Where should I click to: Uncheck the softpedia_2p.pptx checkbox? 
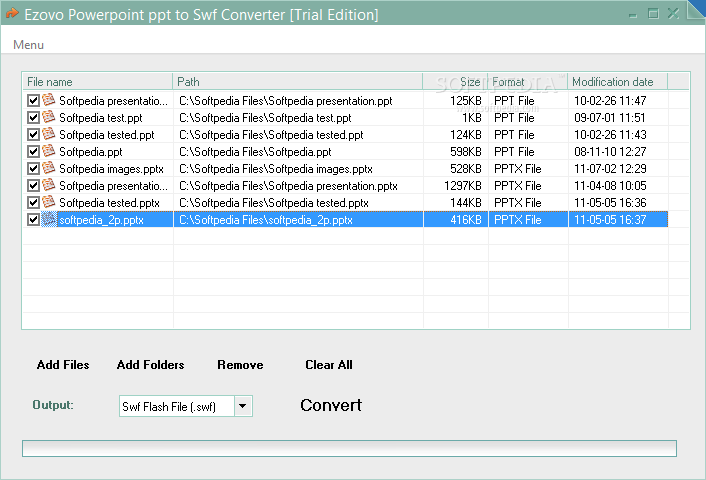click(34, 220)
